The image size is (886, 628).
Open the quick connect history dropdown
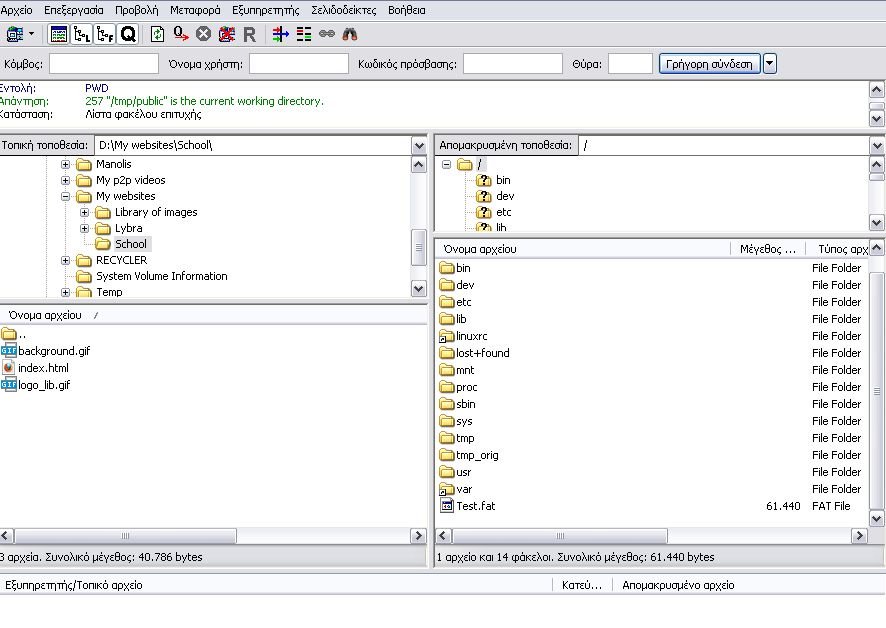[x=770, y=64]
